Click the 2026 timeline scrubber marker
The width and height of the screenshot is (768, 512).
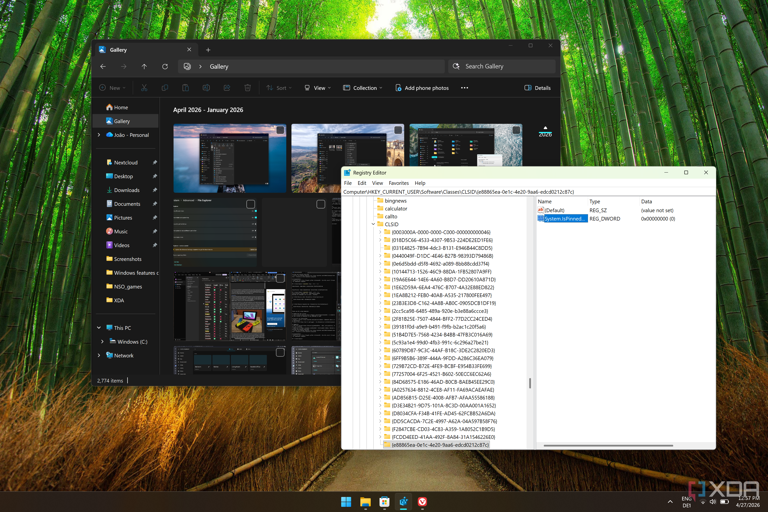[x=545, y=132]
